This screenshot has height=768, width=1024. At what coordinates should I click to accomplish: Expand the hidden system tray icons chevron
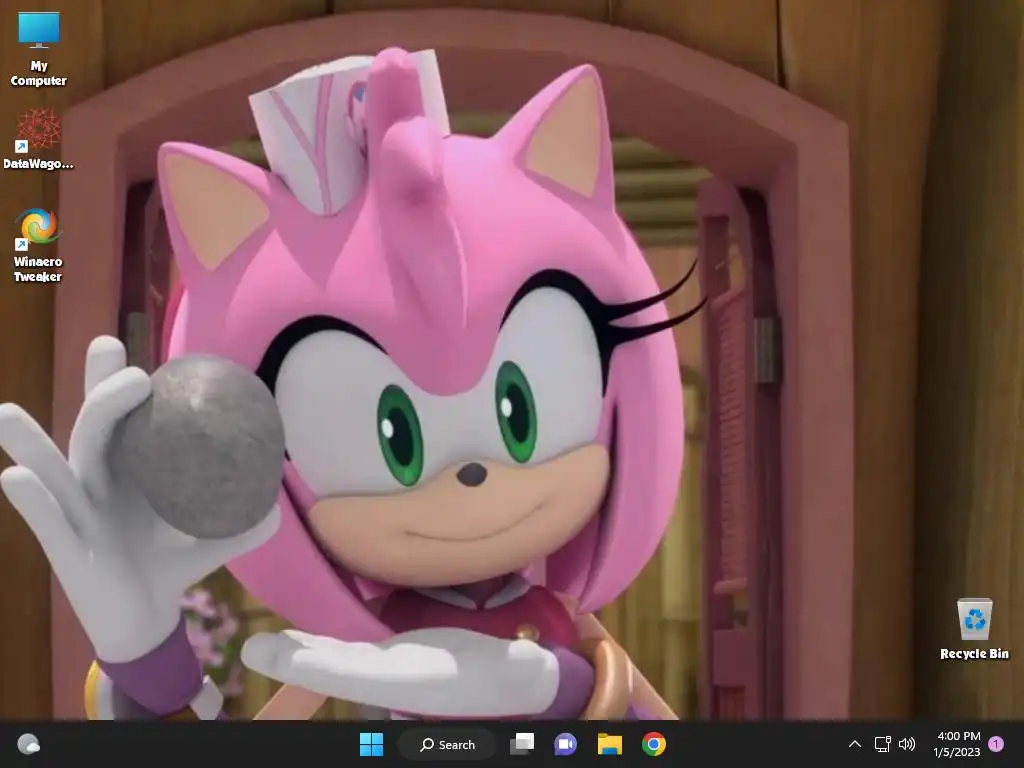pyautogui.click(x=854, y=744)
